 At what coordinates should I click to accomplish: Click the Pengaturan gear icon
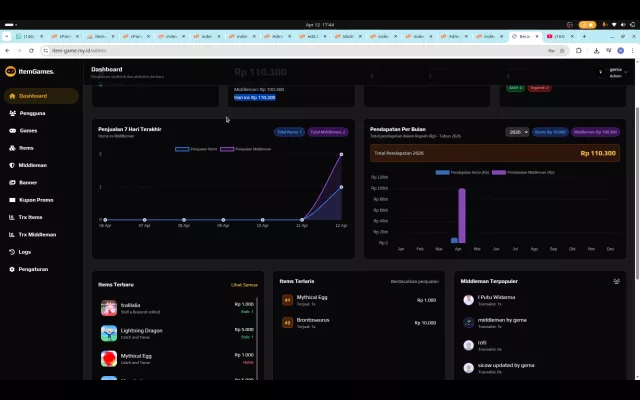pos(12,269)
